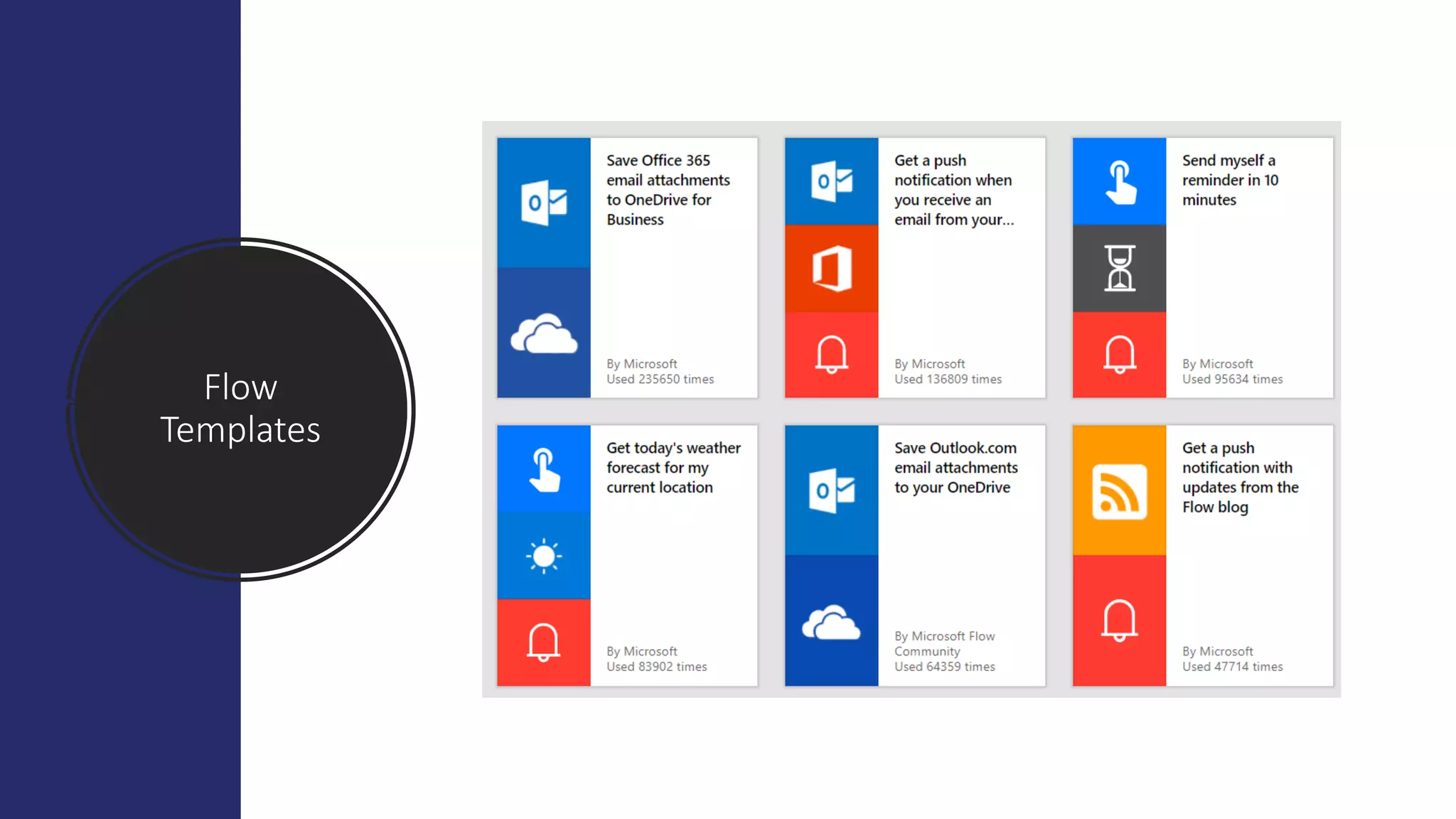
Task: Click Outlook icon on Save Office 365 card
Action: point(544,203)
